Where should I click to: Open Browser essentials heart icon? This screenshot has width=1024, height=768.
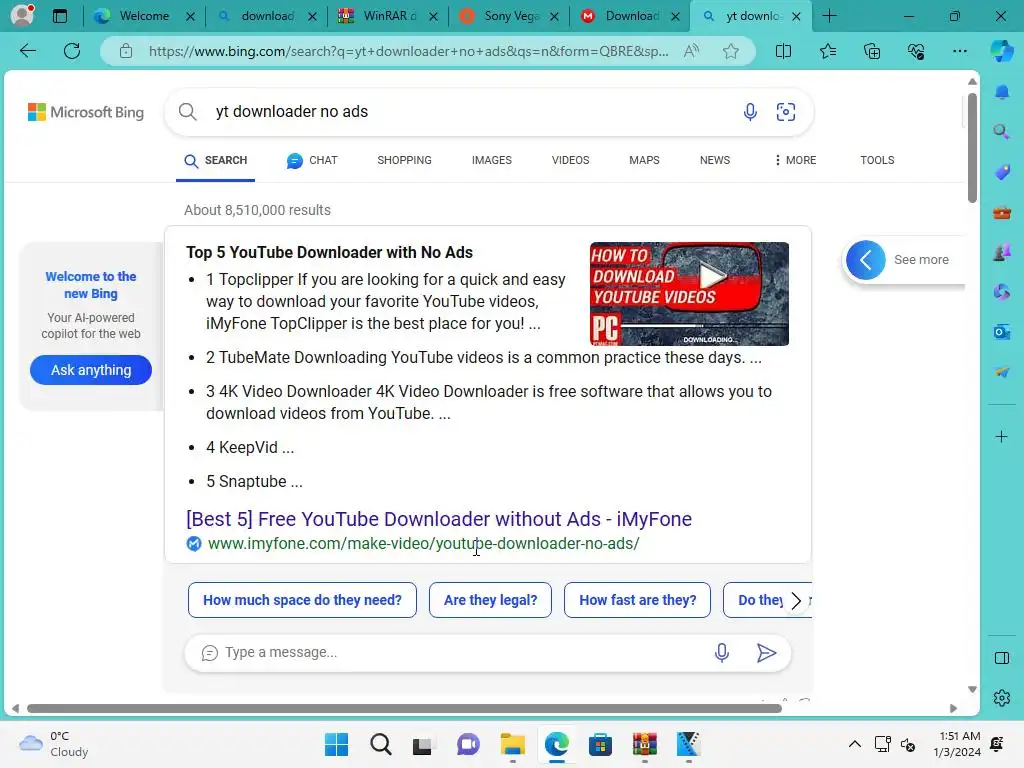tap(916, 51)
